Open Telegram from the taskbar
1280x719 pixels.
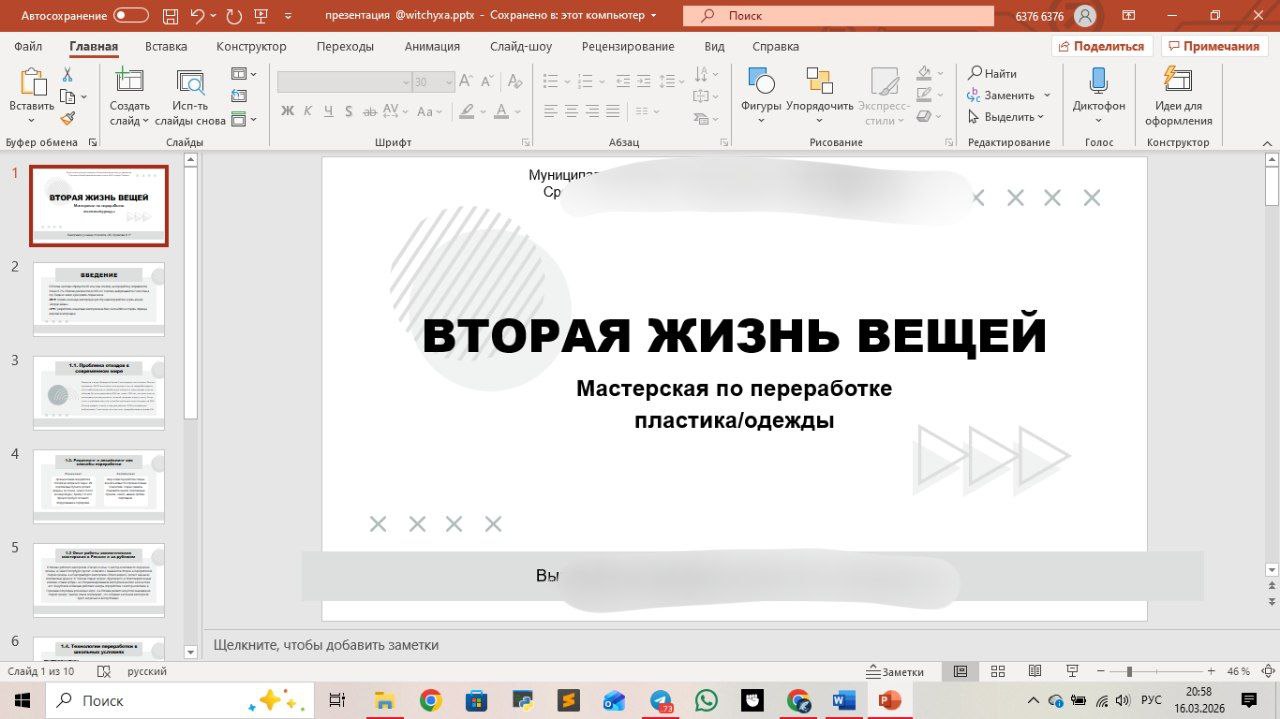point(661,700)
